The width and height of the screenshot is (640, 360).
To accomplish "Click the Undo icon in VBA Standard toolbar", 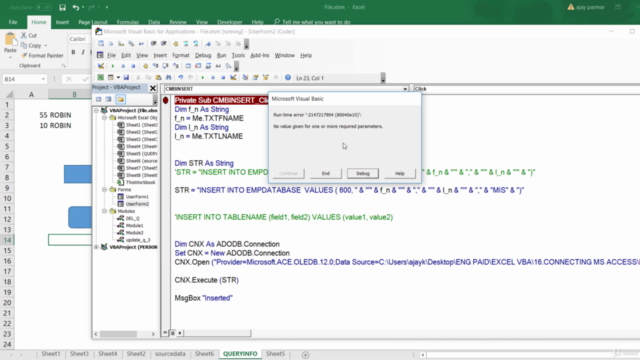I will [180, 78].
